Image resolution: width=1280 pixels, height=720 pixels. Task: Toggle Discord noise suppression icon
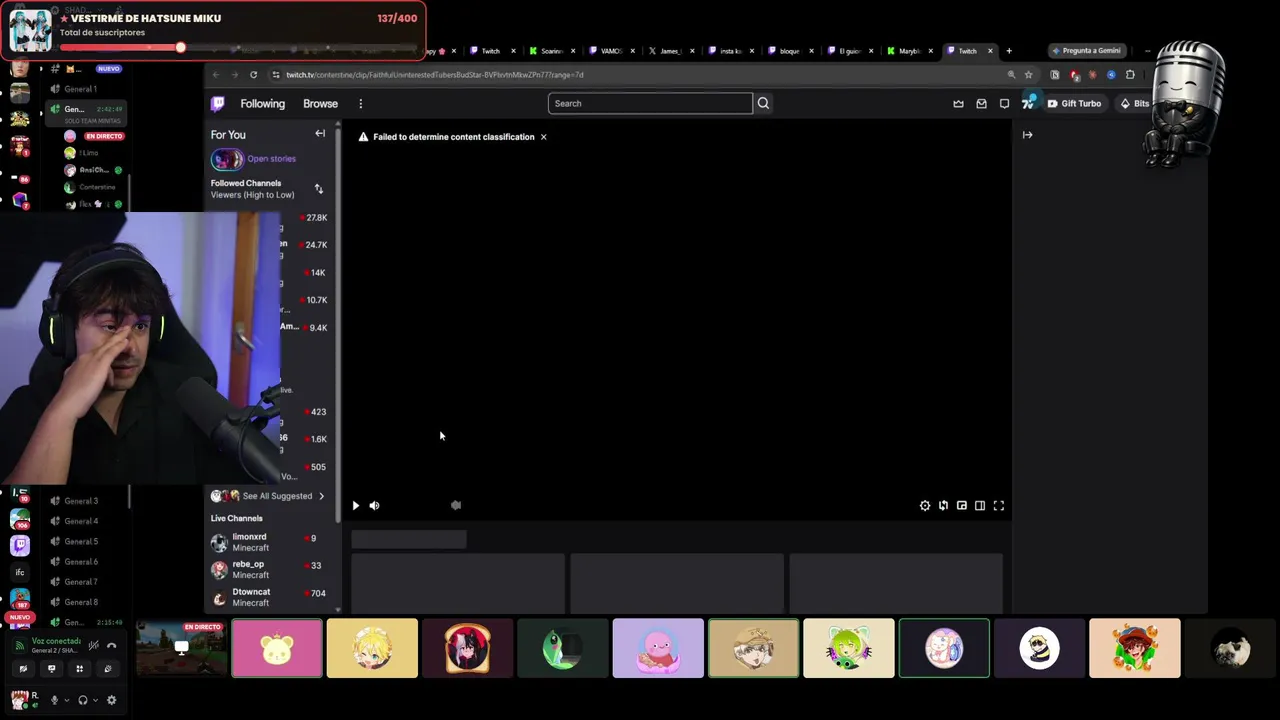pos(94,645)
